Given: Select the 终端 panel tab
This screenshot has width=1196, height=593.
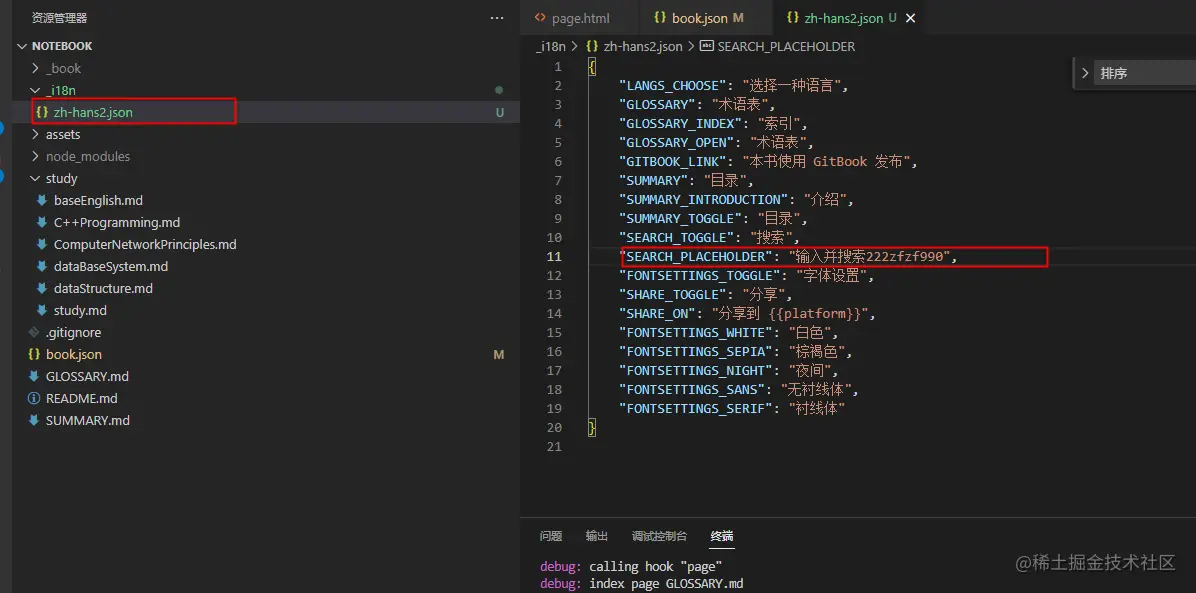Looking at the screenshot, I should 722,536.
